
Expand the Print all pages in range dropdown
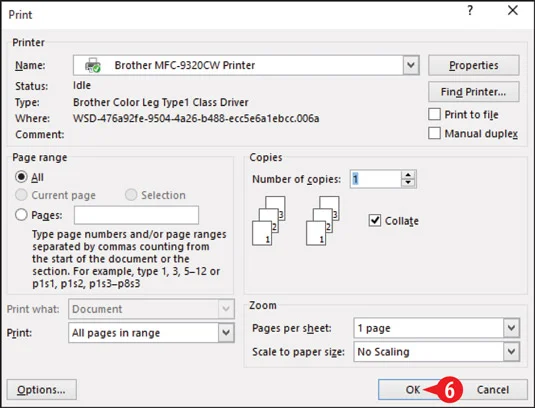226,333
